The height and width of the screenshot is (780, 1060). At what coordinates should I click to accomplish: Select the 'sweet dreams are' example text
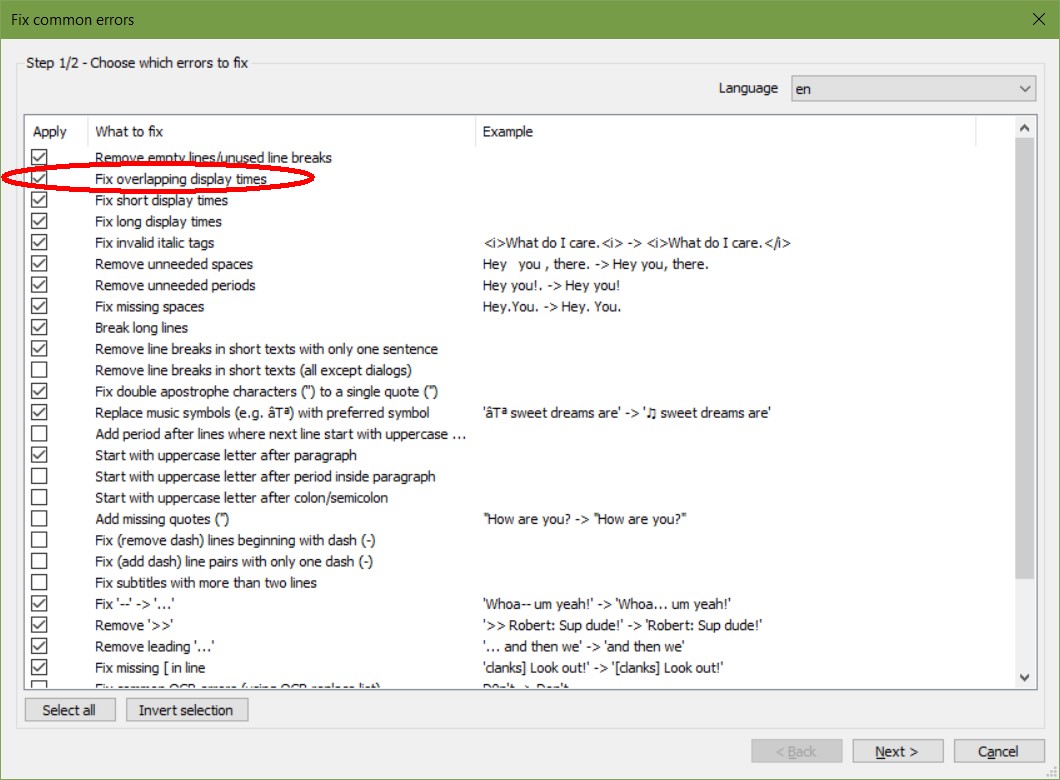point(627,412)
